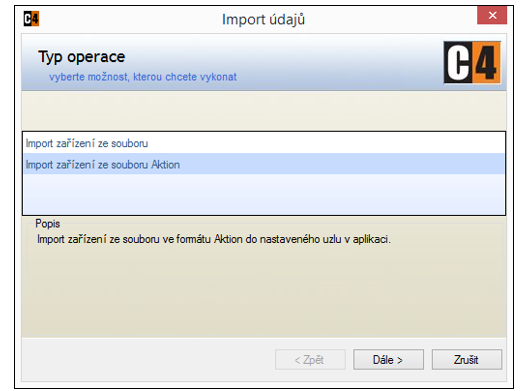Viewport: 528px width, 391px height.
Task: Select 'Import zařízení ze souboru' option
Action: [264, 143]
